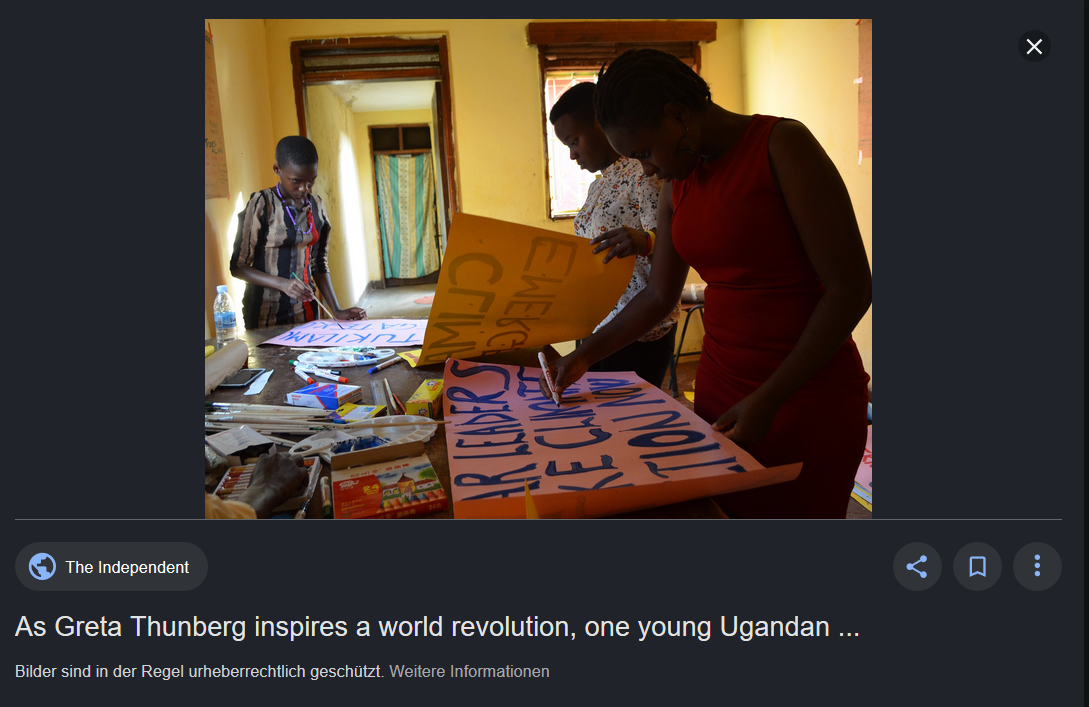Image resolution: width=1089 pixels, height=707 pixels.
Task: Open the Greta Thunberg article title
Action: pyautogui.click(x=437, y=626)
